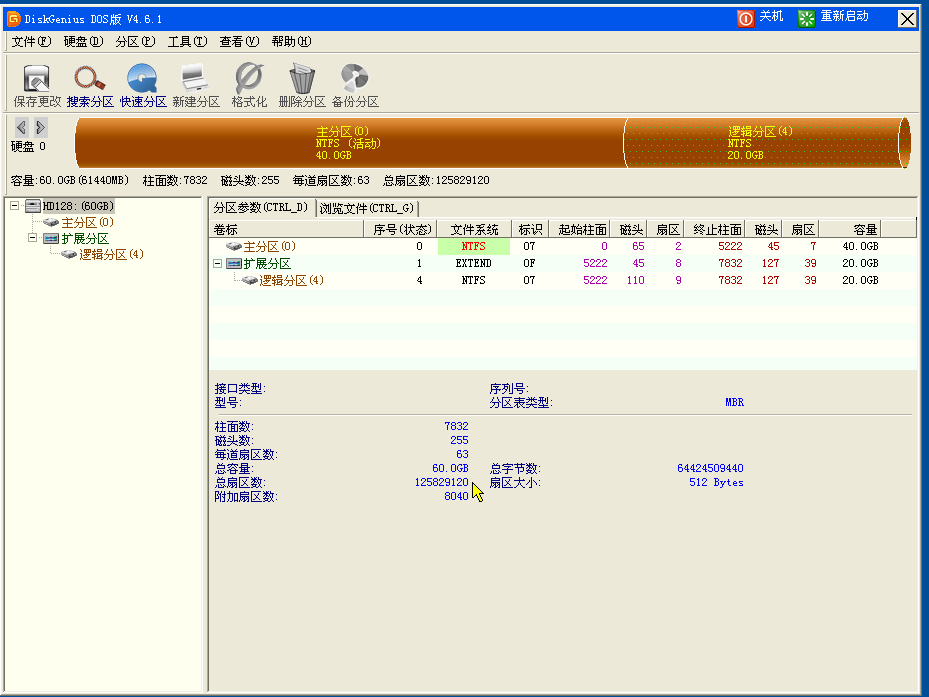Viewport: 929px width, 697px height.
Task: Start 快速分区 quick partition tool
Action: [143, 86]
